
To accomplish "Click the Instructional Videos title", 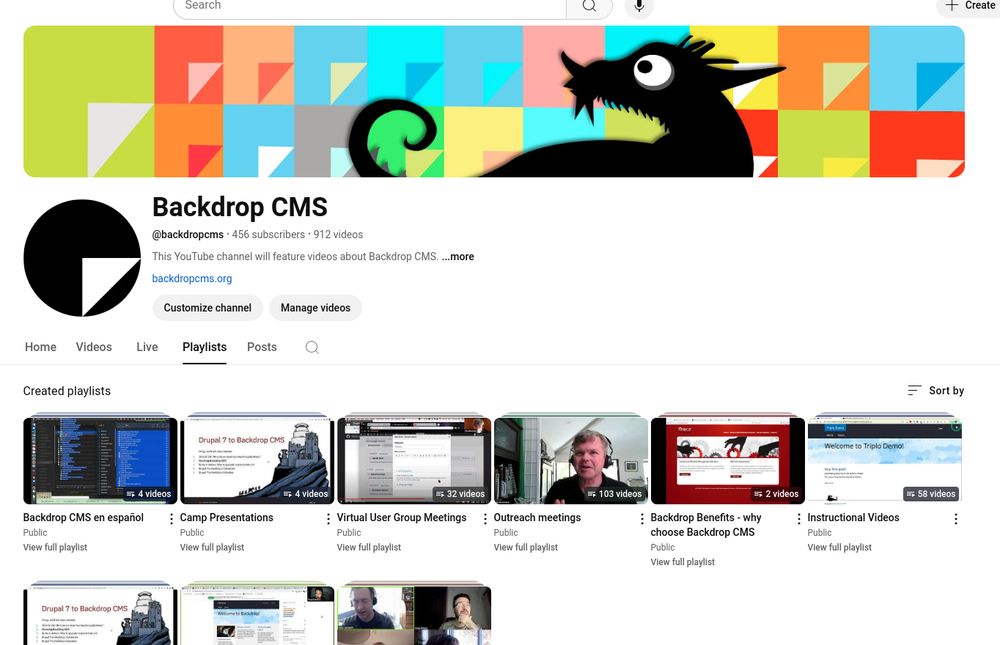I will coord(853,517).
